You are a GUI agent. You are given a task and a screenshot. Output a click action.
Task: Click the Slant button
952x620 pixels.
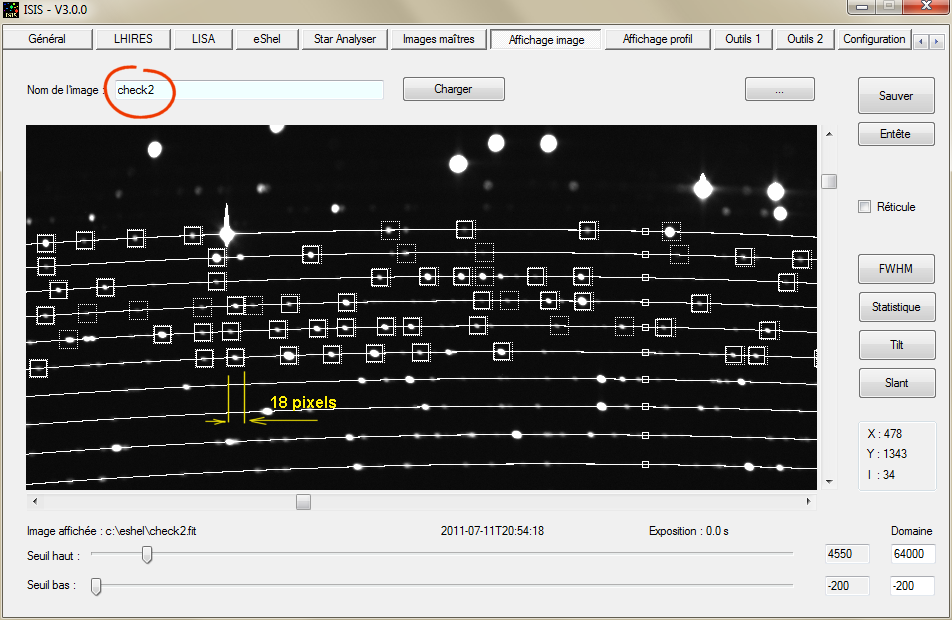[x=895, y=382]
